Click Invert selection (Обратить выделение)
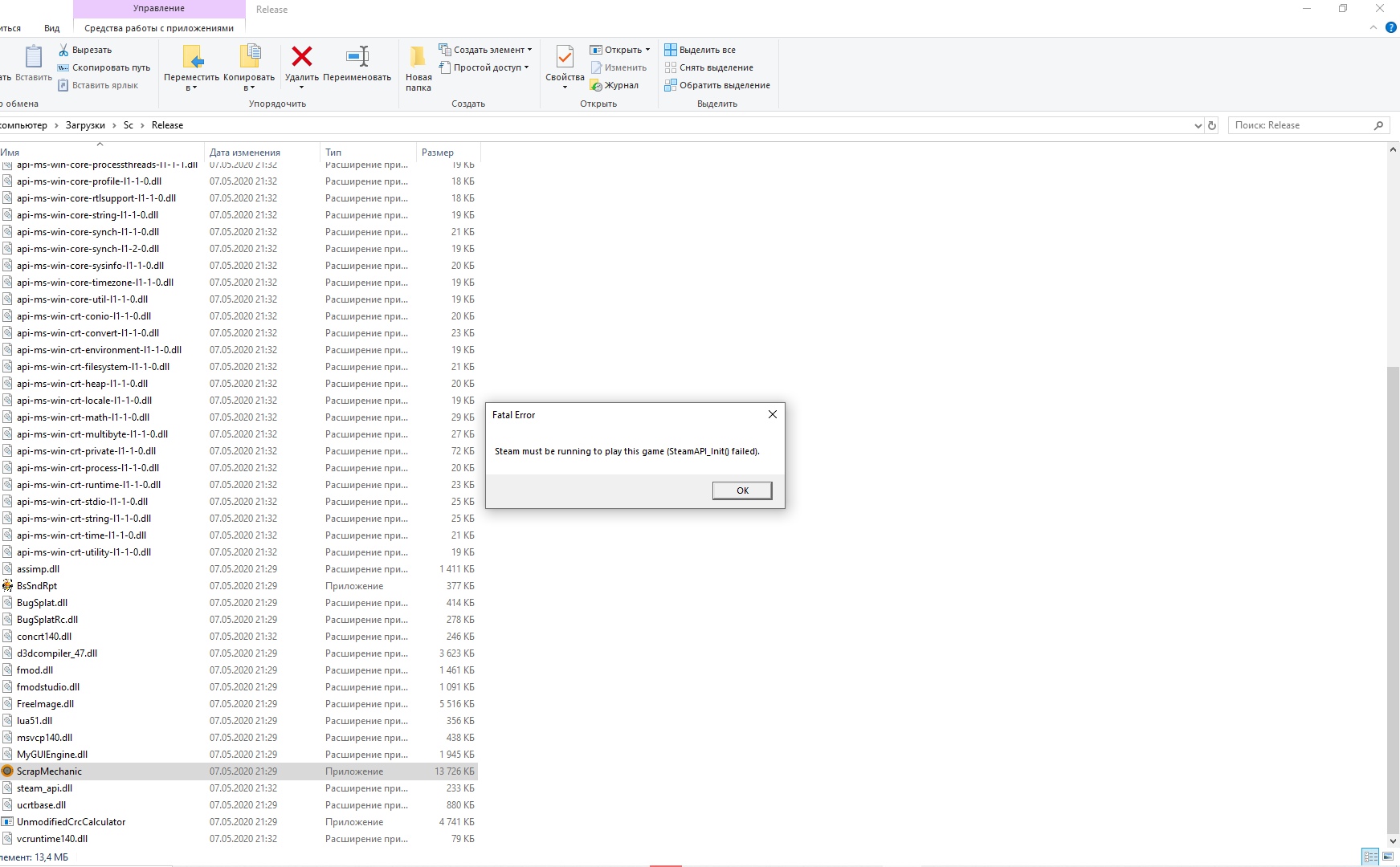1400x867 pixels. pos(717,85)
